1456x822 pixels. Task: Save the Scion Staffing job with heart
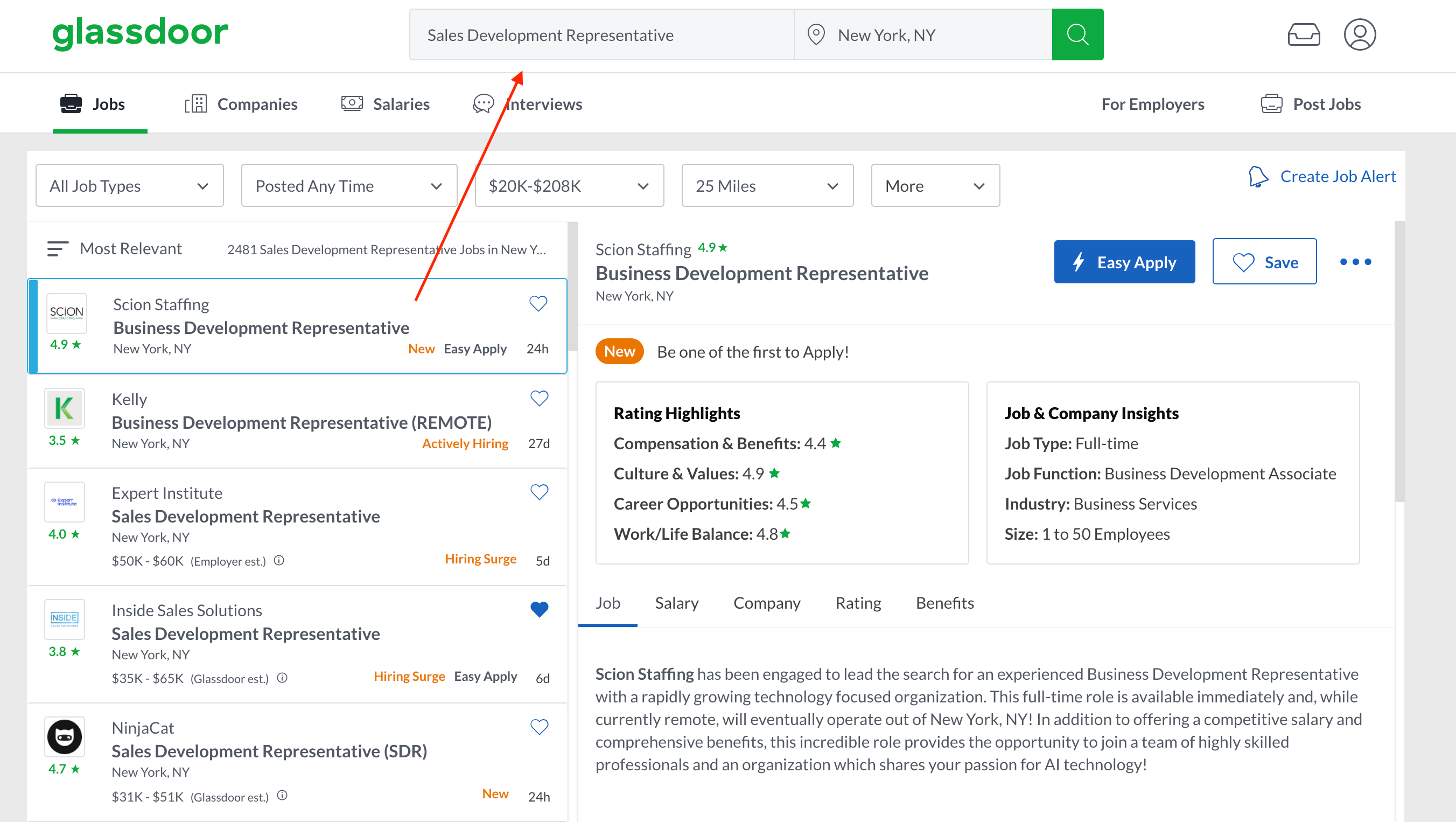pyautogui.click(x=538, y=304)
